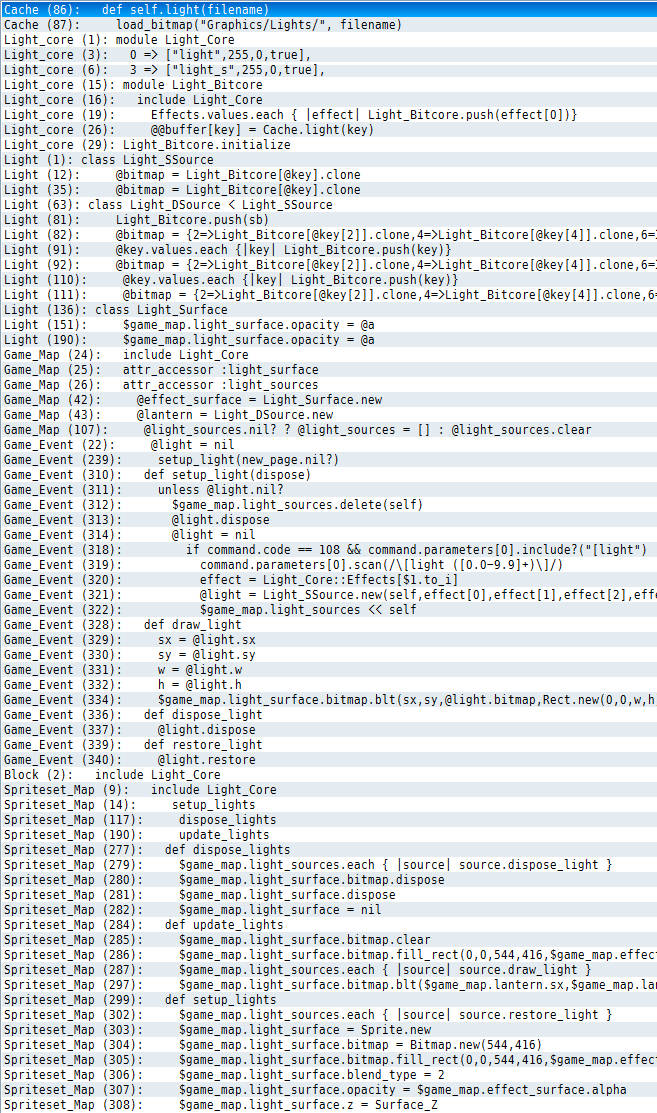Select Spriteset_Map (190) update_lights row
The image size is (657, 1113).
pyautogui.click(x=328, y=835)
